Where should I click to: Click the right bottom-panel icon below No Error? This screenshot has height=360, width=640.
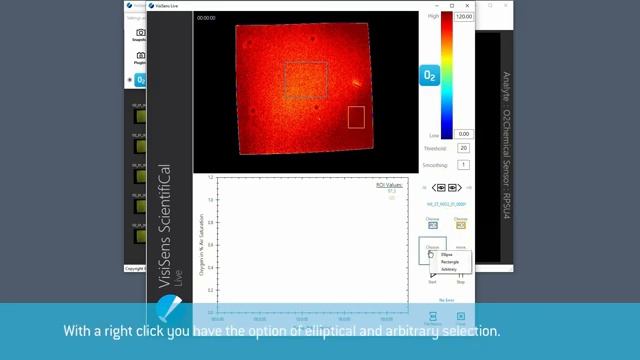coord(460,316)
